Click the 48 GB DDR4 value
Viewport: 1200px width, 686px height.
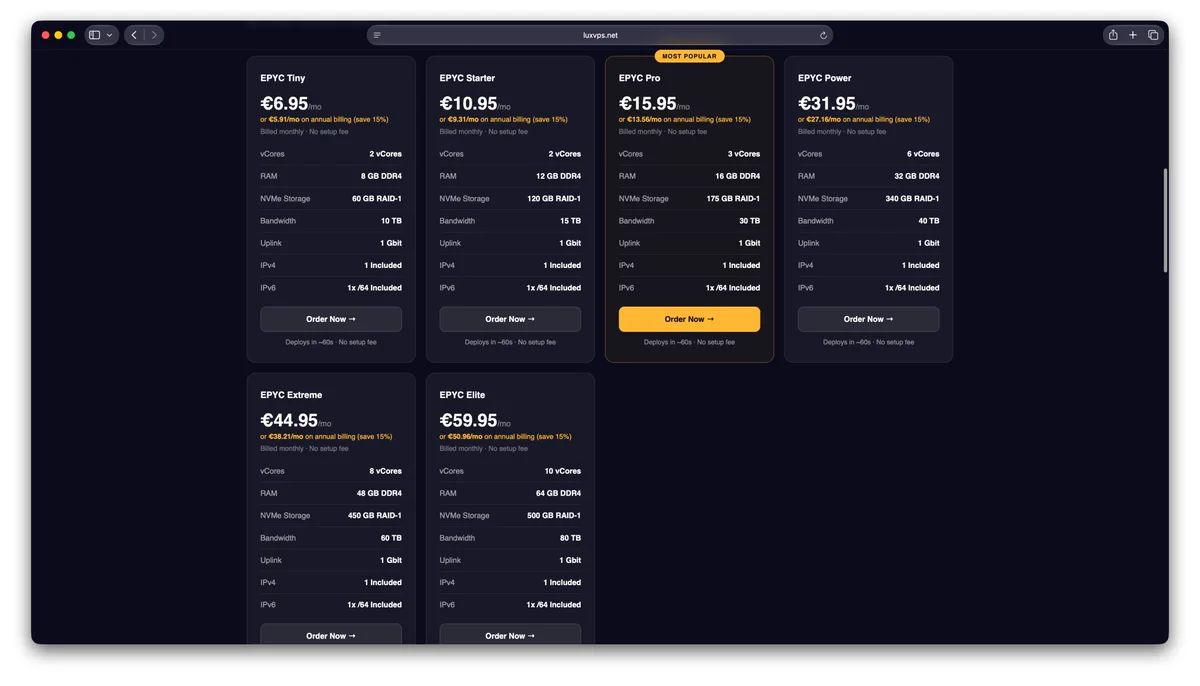[379, 493]
